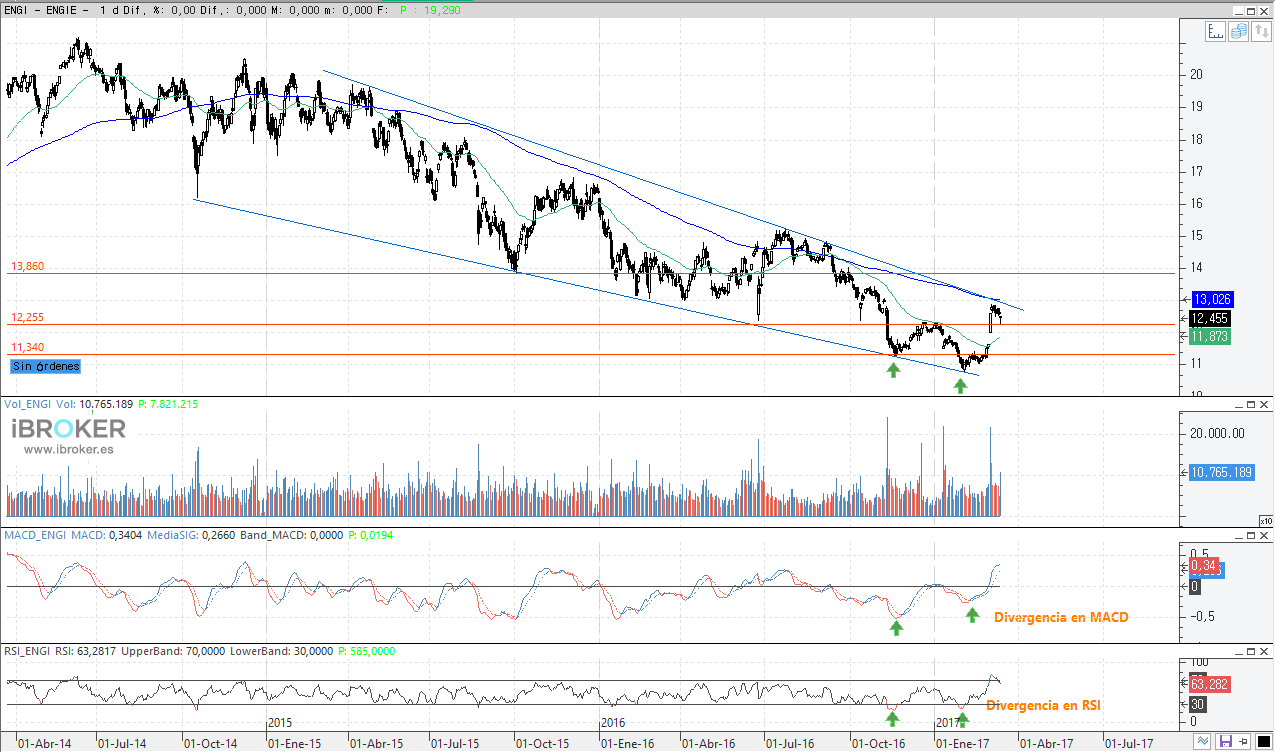
Task: Close the volume panel
Action: click(x=1265, y=404)
